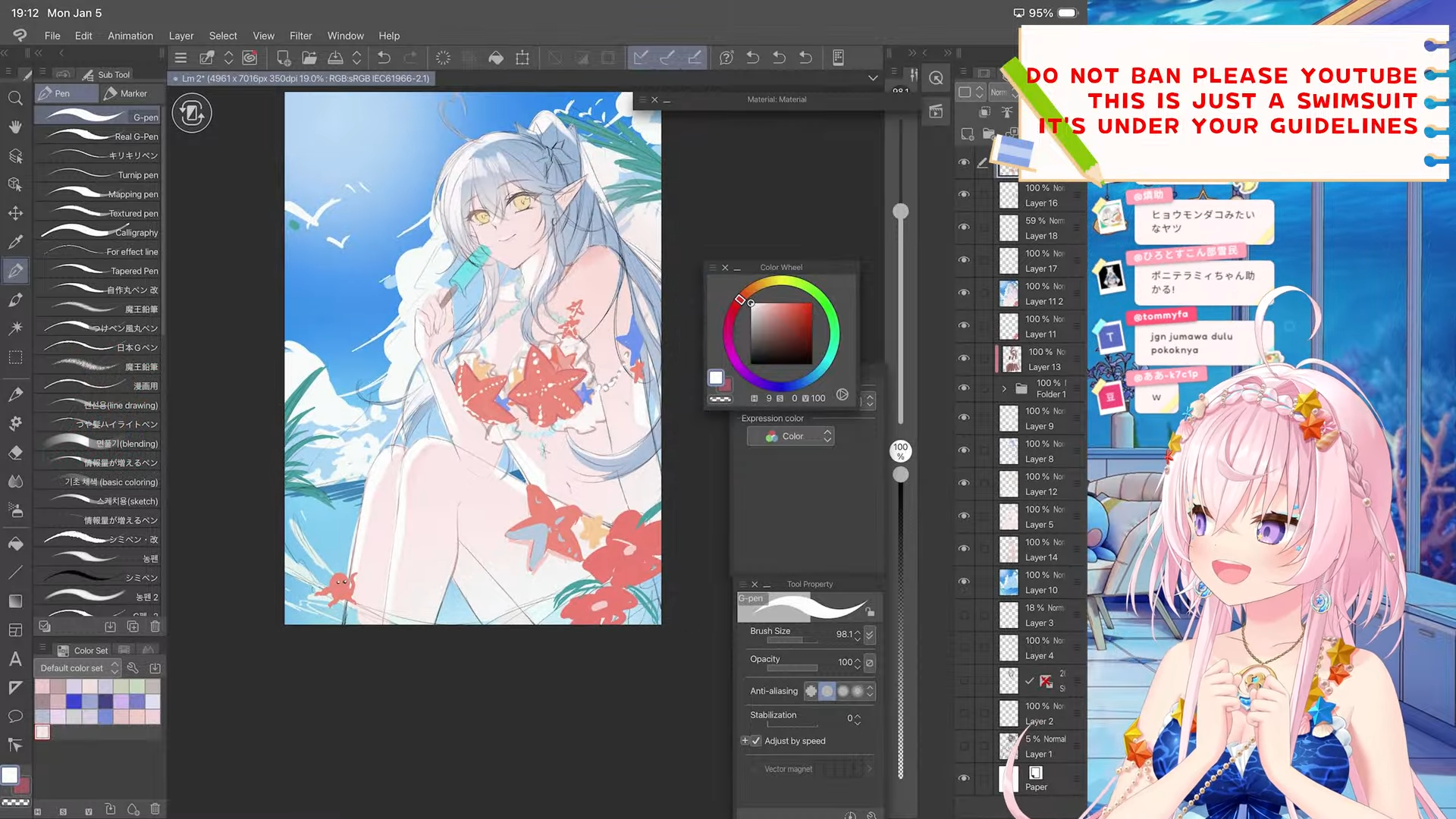
Task: Click the color wheel saturation square
Action: (x=781, y=334)
